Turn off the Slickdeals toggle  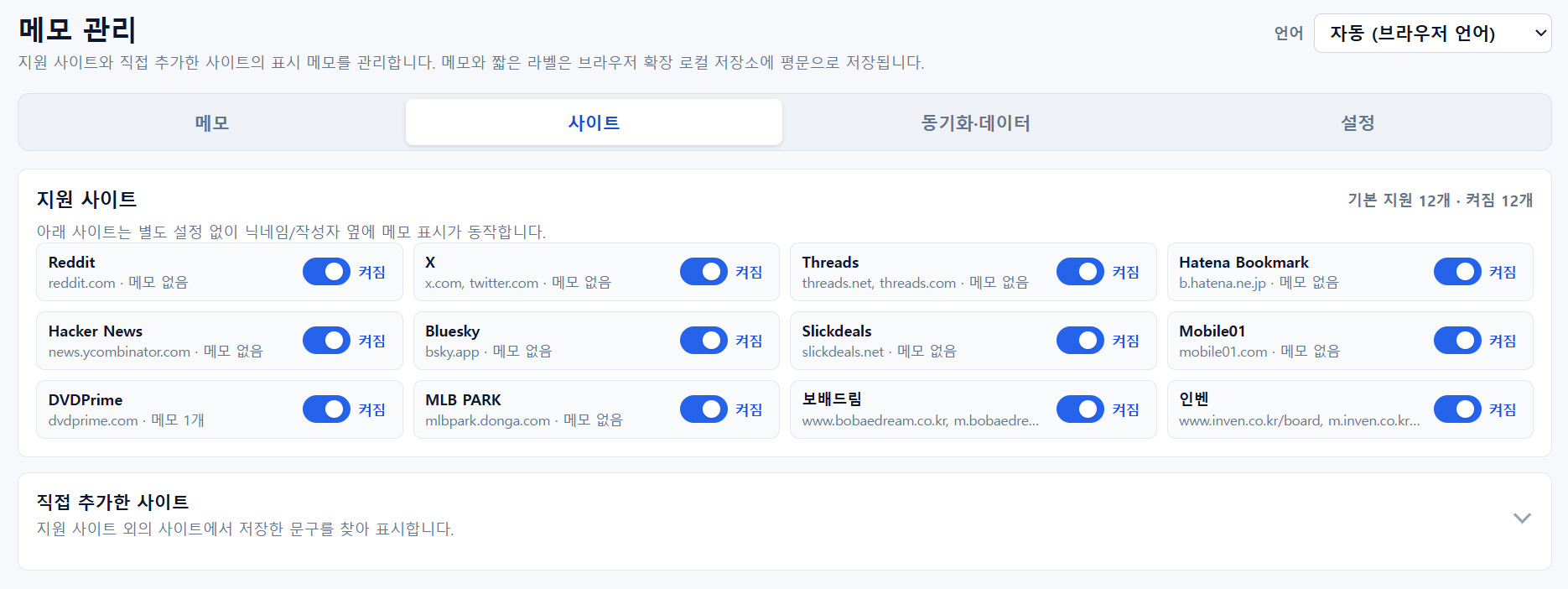point(1080,341)
